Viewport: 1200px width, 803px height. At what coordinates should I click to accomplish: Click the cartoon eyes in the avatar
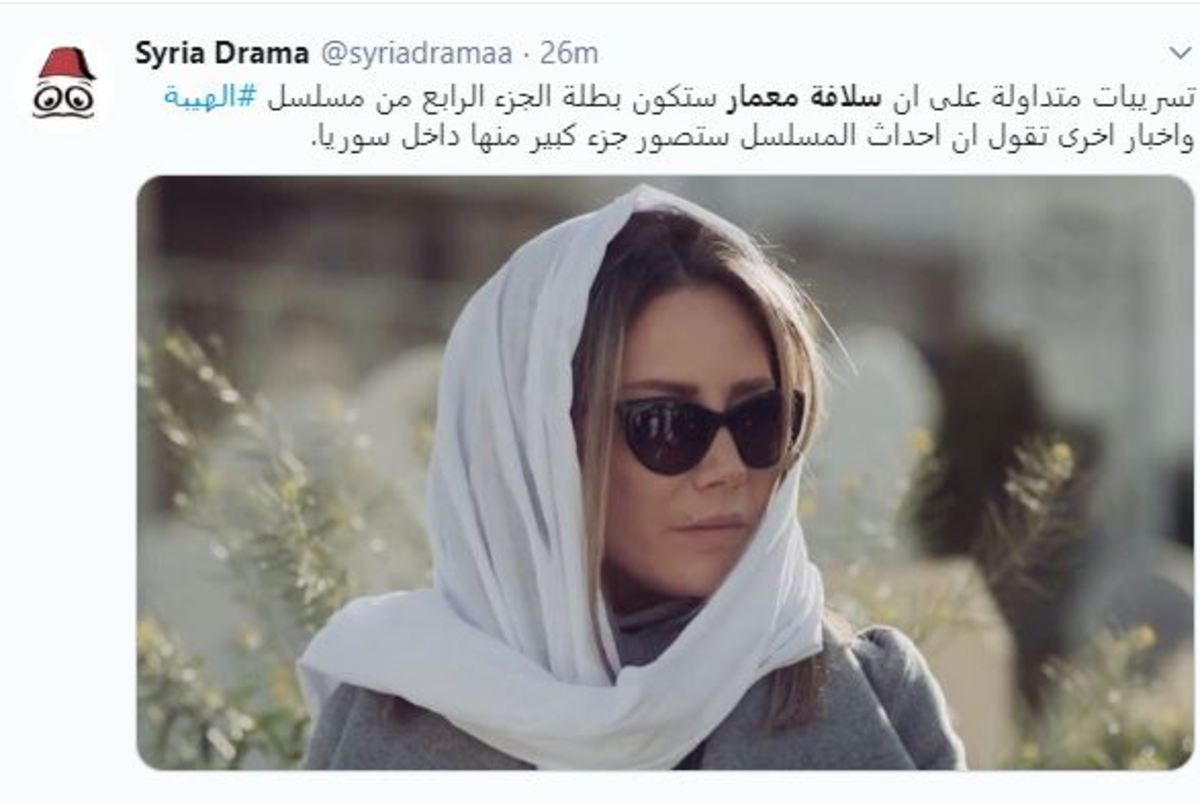click(x=64, y=98)
